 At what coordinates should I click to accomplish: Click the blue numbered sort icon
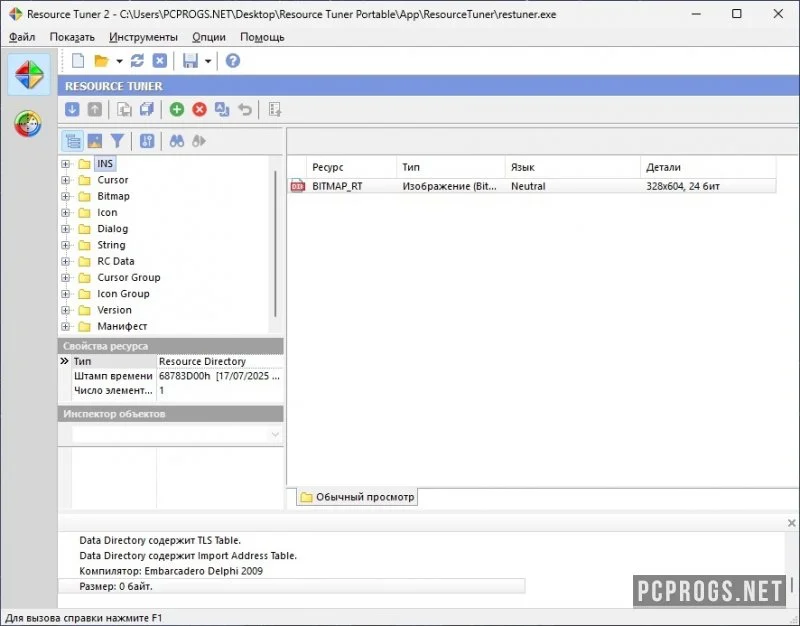click(x=147, y=141)
